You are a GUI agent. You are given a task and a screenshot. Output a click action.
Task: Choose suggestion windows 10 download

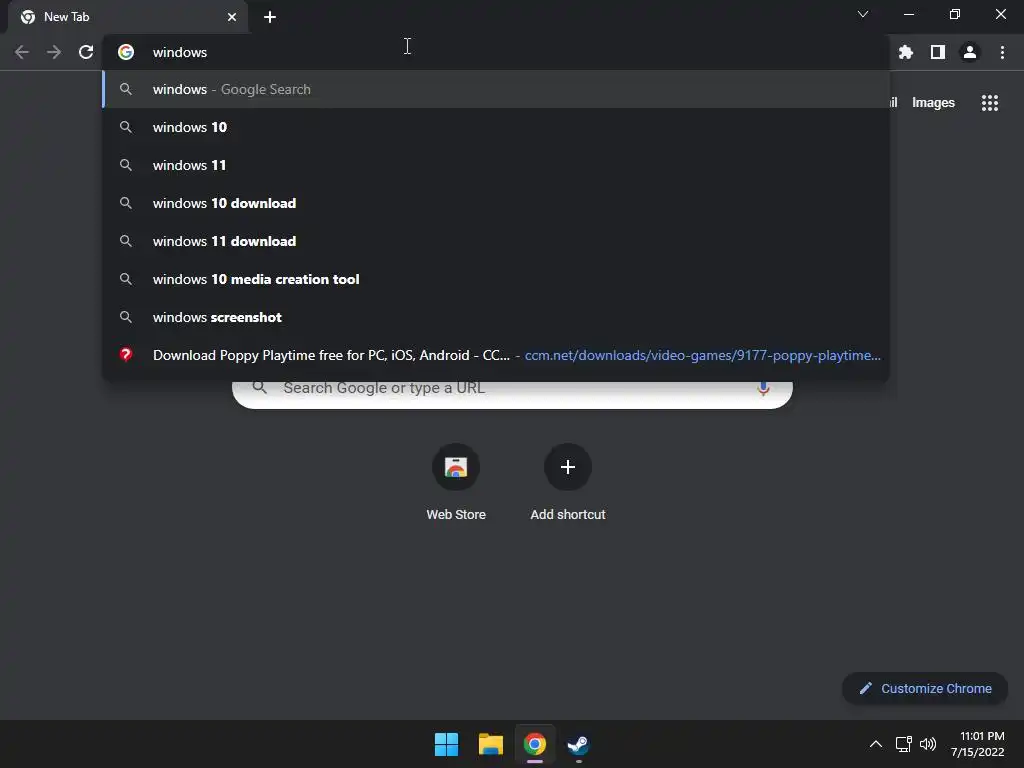tap(496, 203)
